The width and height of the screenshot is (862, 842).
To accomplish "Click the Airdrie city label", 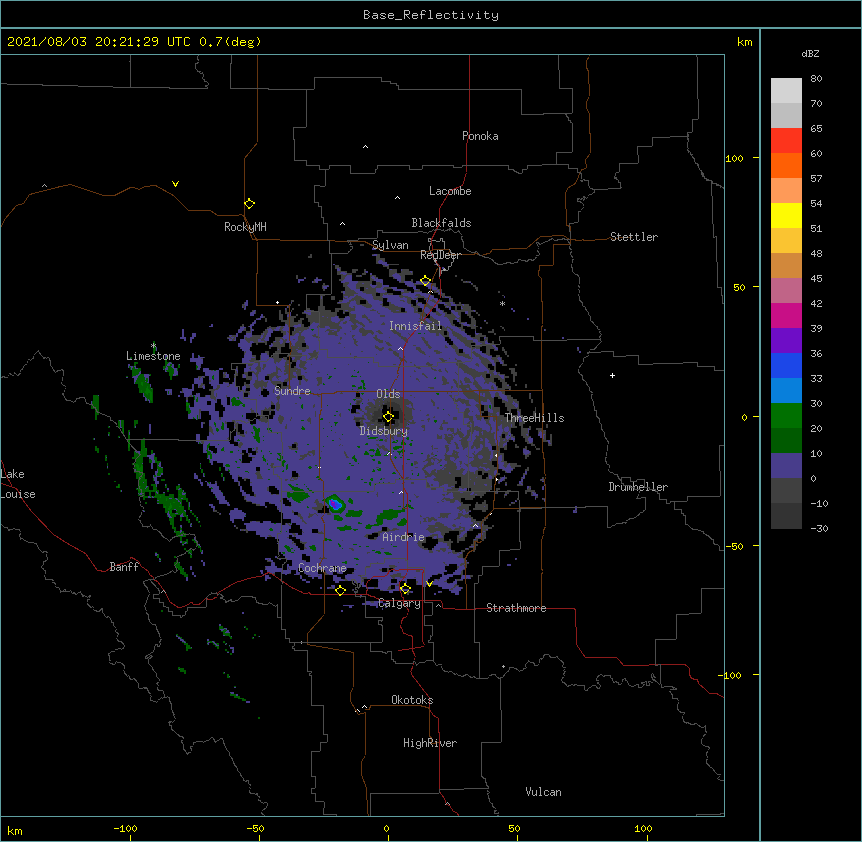I will tap(404, 537).
